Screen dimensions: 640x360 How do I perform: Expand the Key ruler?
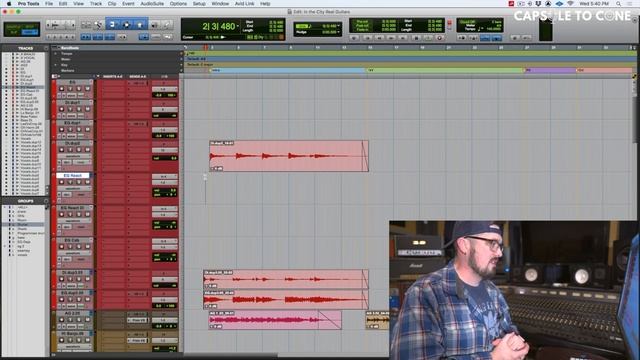point(56,65)
